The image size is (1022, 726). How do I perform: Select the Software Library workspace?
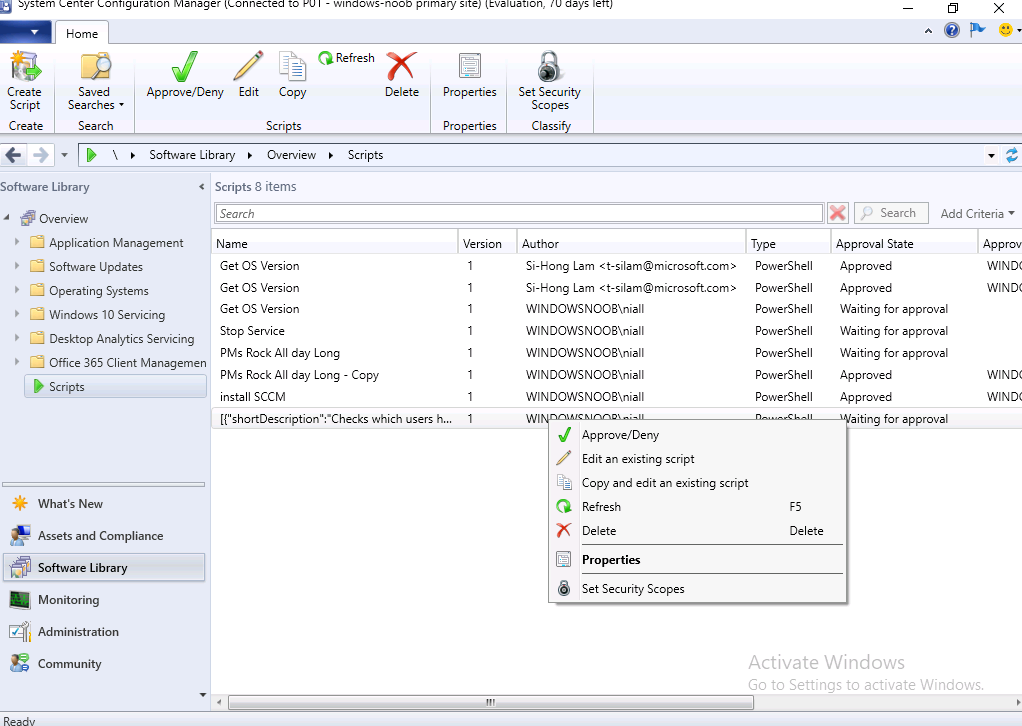point(104,568)
